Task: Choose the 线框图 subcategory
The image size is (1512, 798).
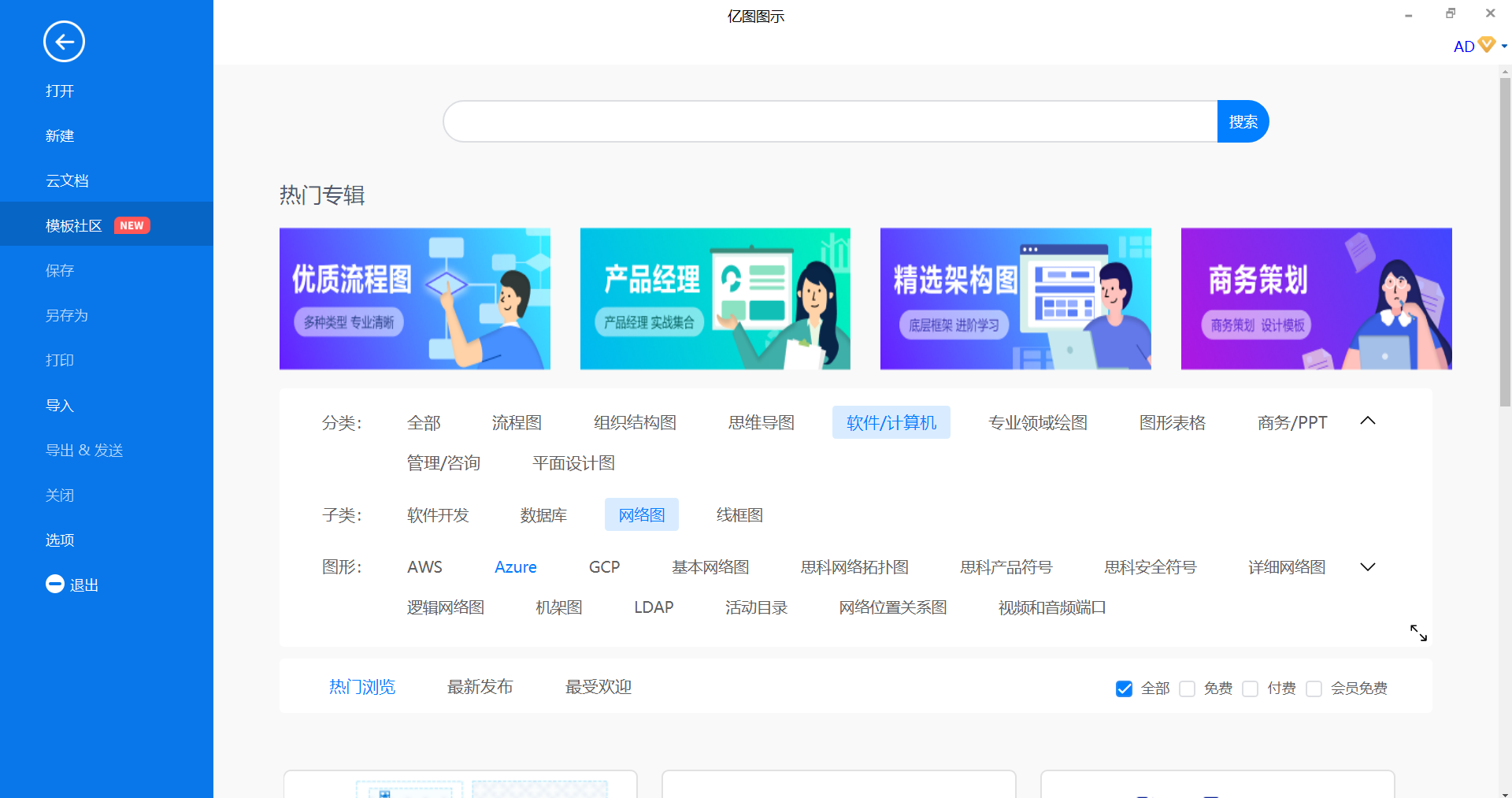Action: pyautogui.click(x=739, y=515)
